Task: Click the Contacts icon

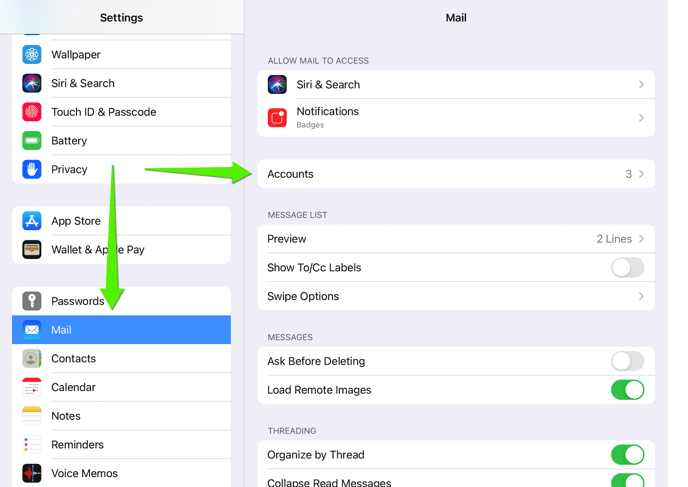Action: (x=32, y=358)
